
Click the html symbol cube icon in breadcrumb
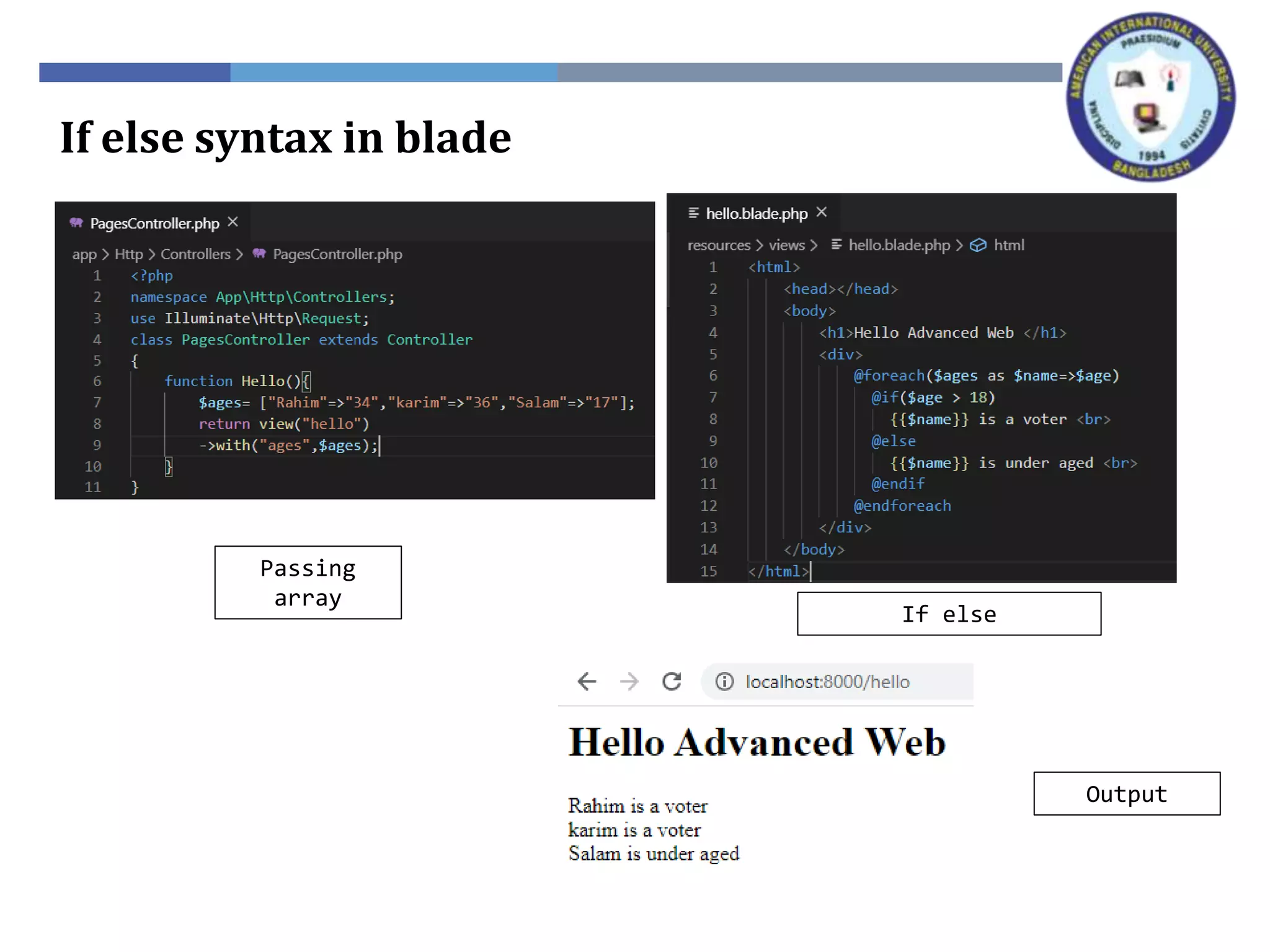(978, 245)
